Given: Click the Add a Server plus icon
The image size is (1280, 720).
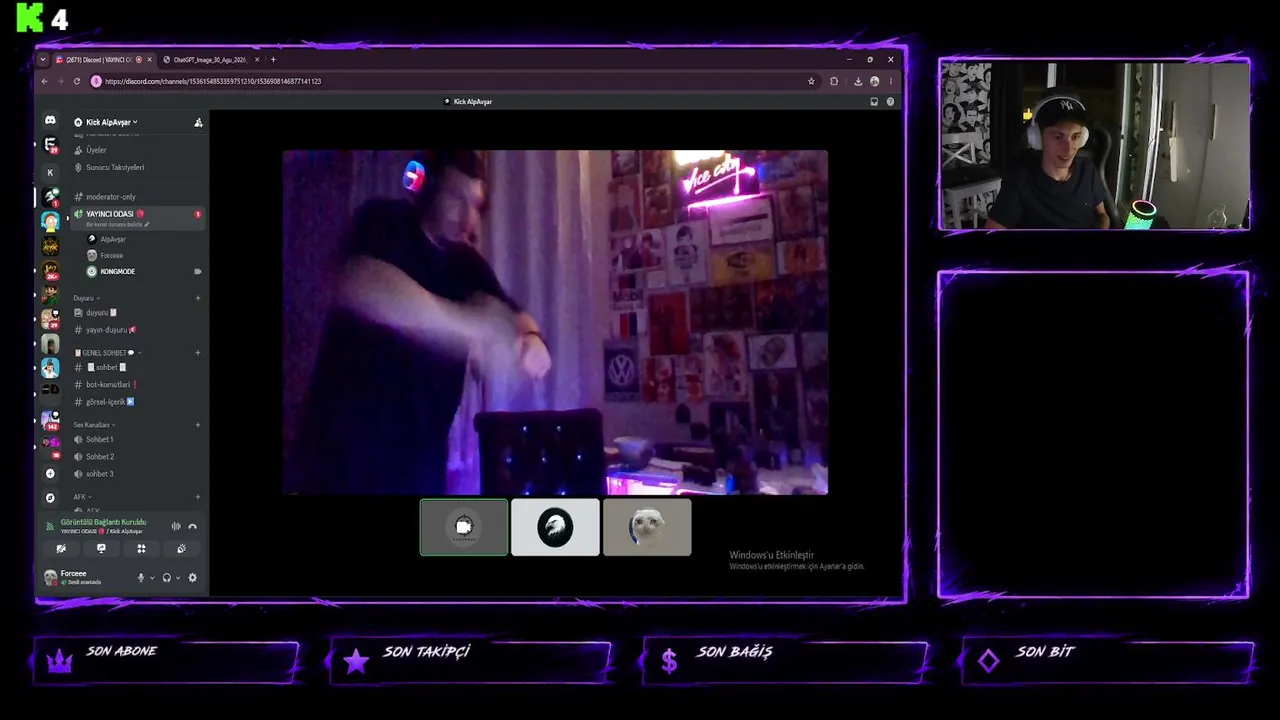Looking at the screenshot, I should 50,473.
